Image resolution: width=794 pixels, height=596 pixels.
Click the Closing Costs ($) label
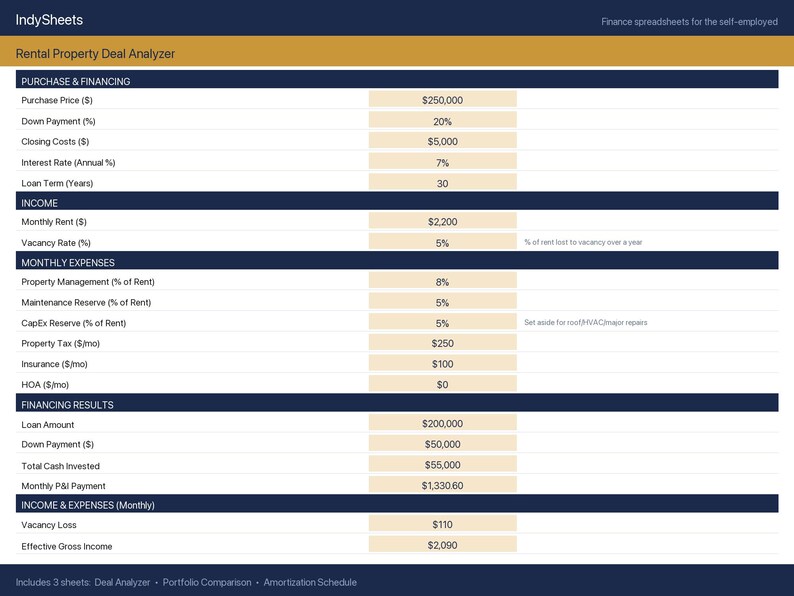[x=55, y=142]
